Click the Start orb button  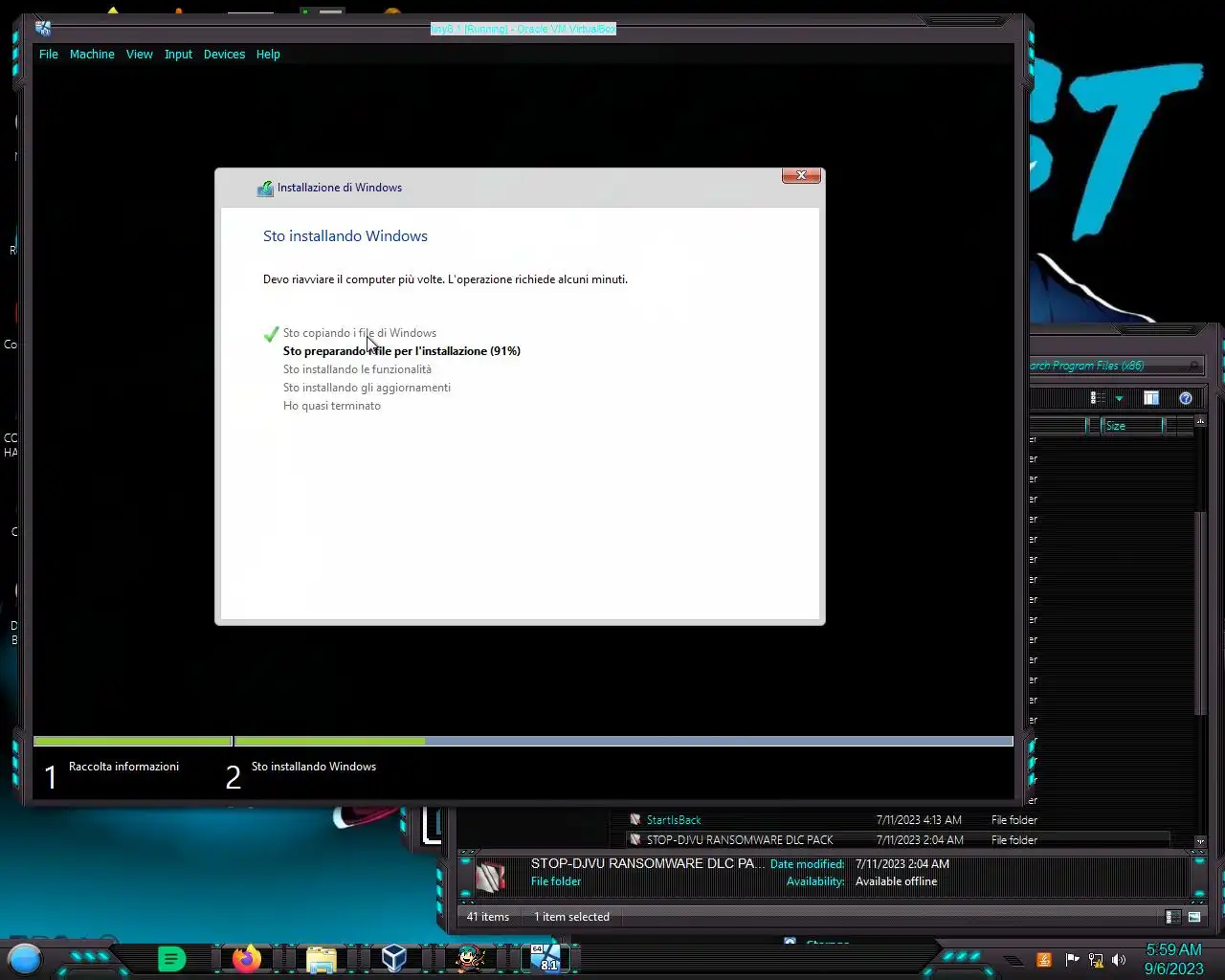point(25,958)
